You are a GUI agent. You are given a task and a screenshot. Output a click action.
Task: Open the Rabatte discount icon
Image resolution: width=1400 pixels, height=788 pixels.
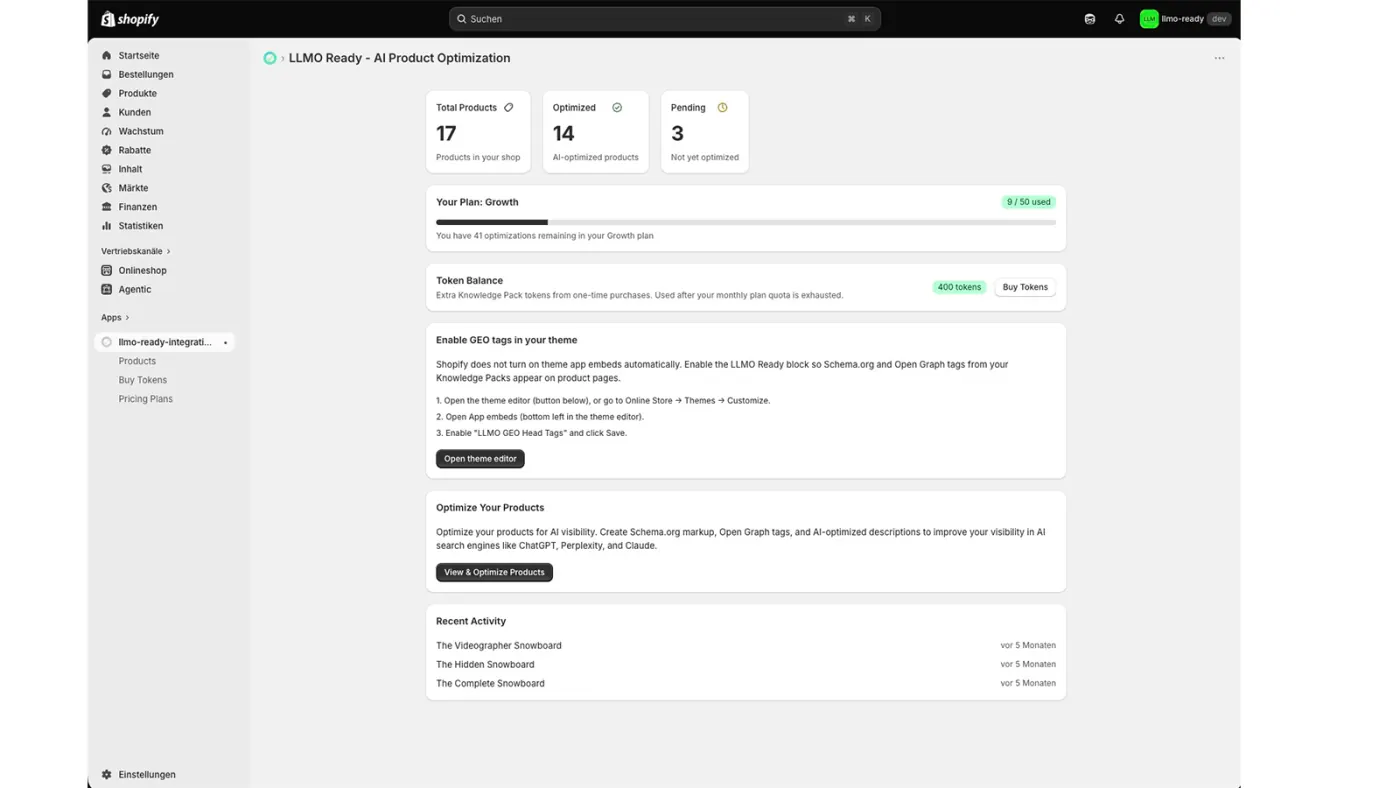[107, 151]
